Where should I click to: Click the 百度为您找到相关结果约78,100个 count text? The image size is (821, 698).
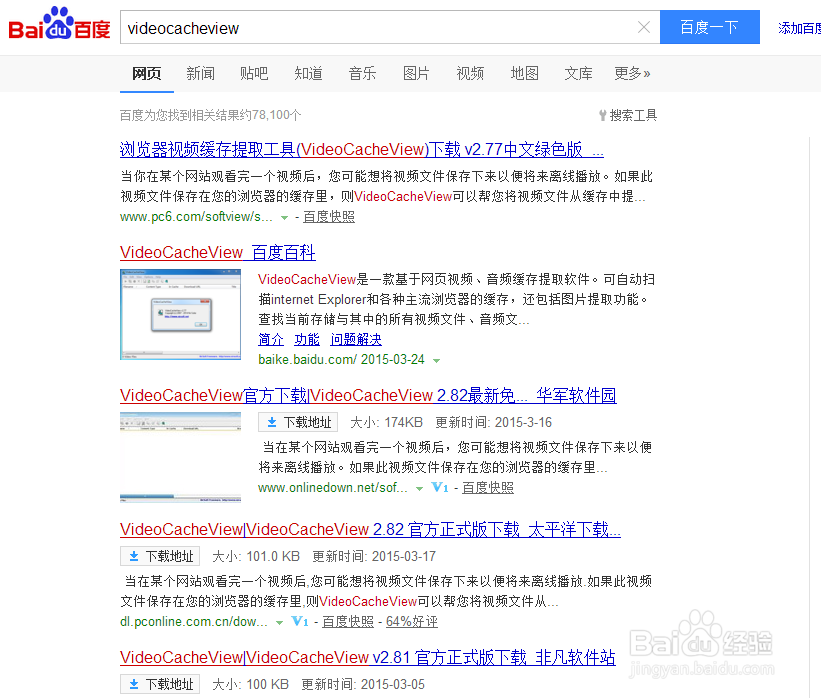(x=210, y=115)
